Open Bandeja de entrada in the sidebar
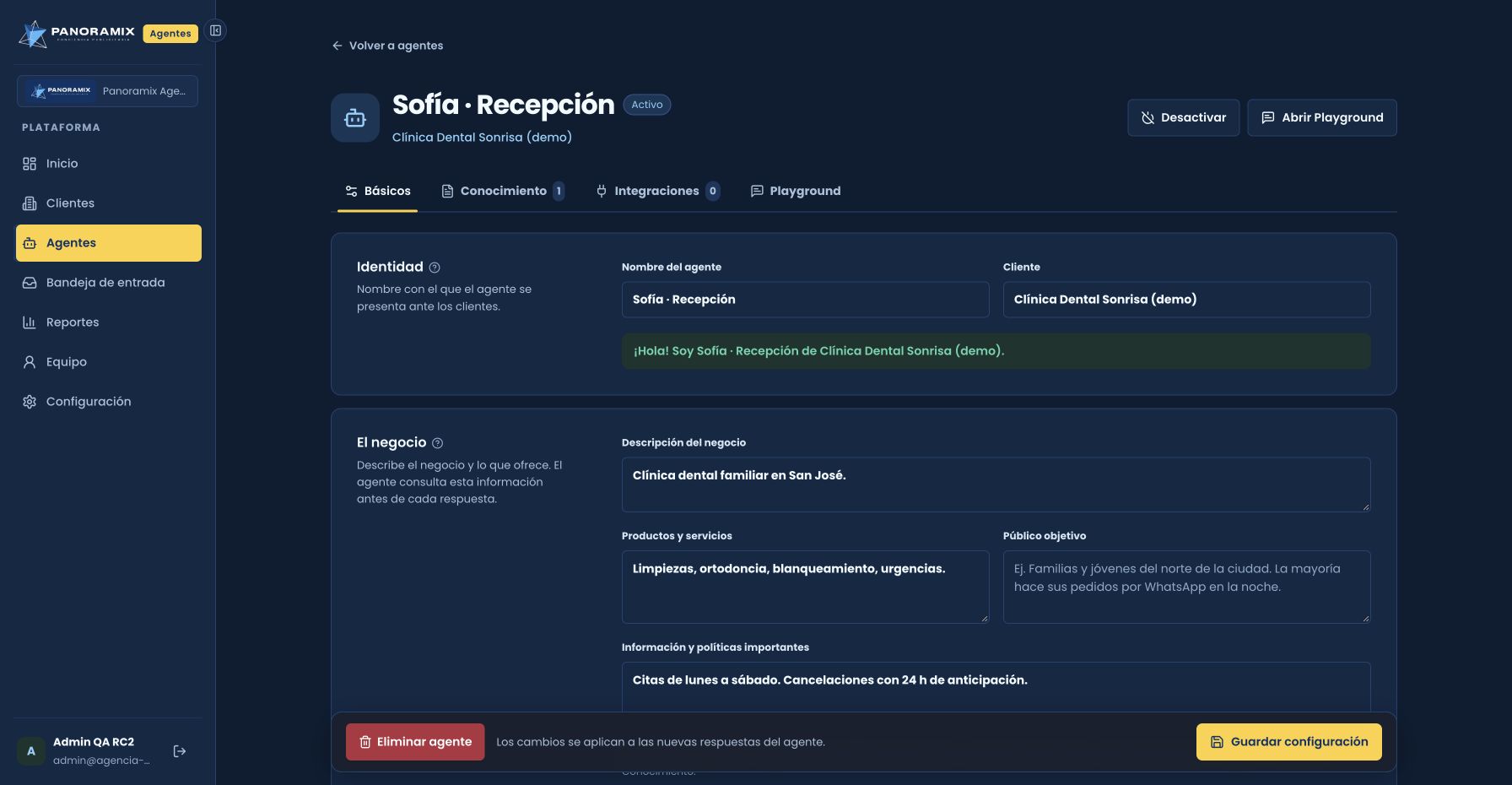 click(108, 283)
